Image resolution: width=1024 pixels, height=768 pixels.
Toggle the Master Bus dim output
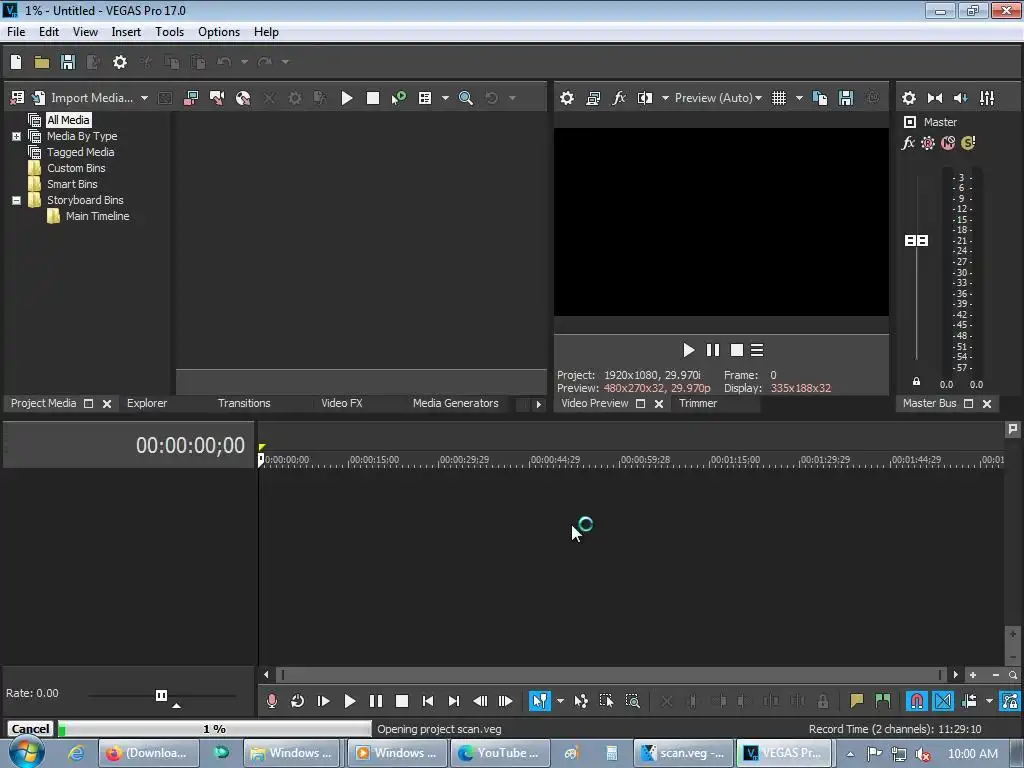tap(961, 98)
